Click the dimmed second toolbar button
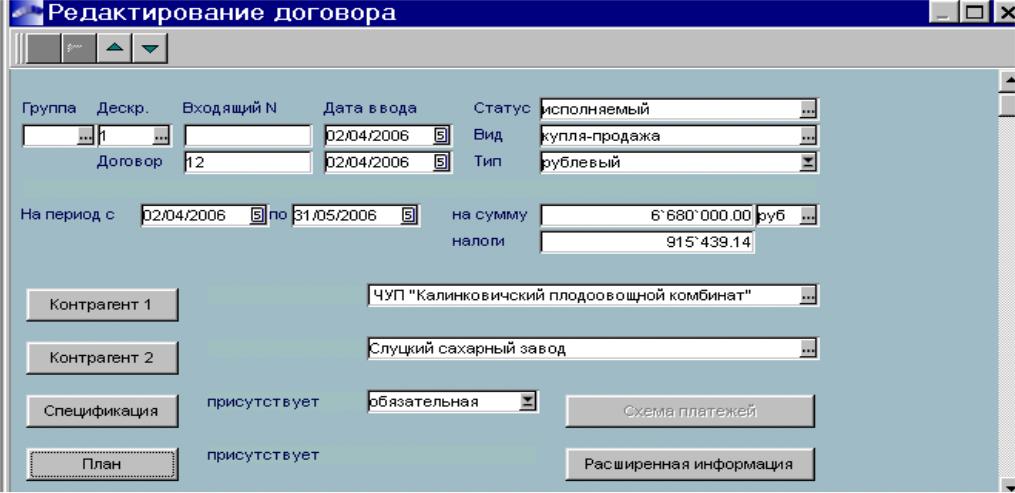 pos(79,49)
